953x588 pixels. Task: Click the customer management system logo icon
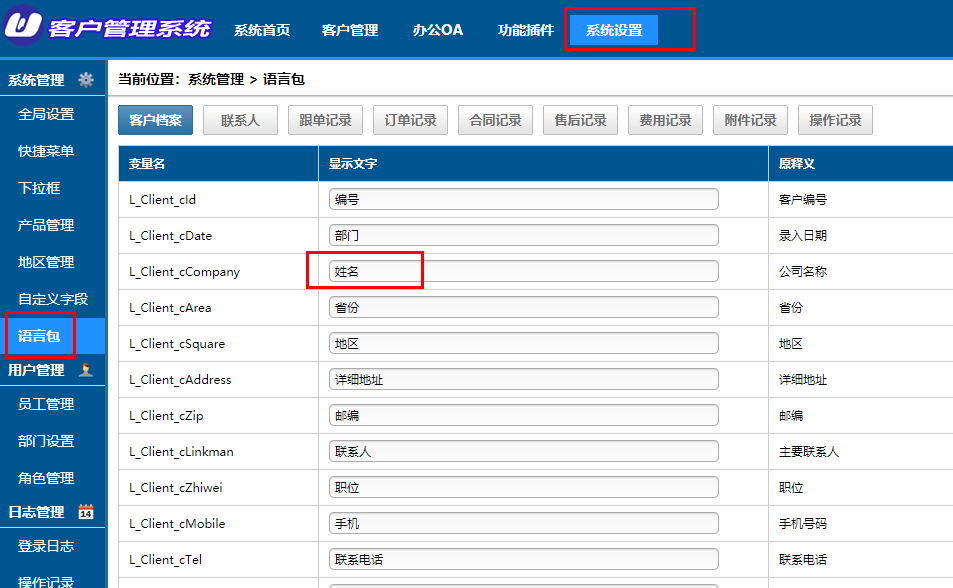(23, 24)
